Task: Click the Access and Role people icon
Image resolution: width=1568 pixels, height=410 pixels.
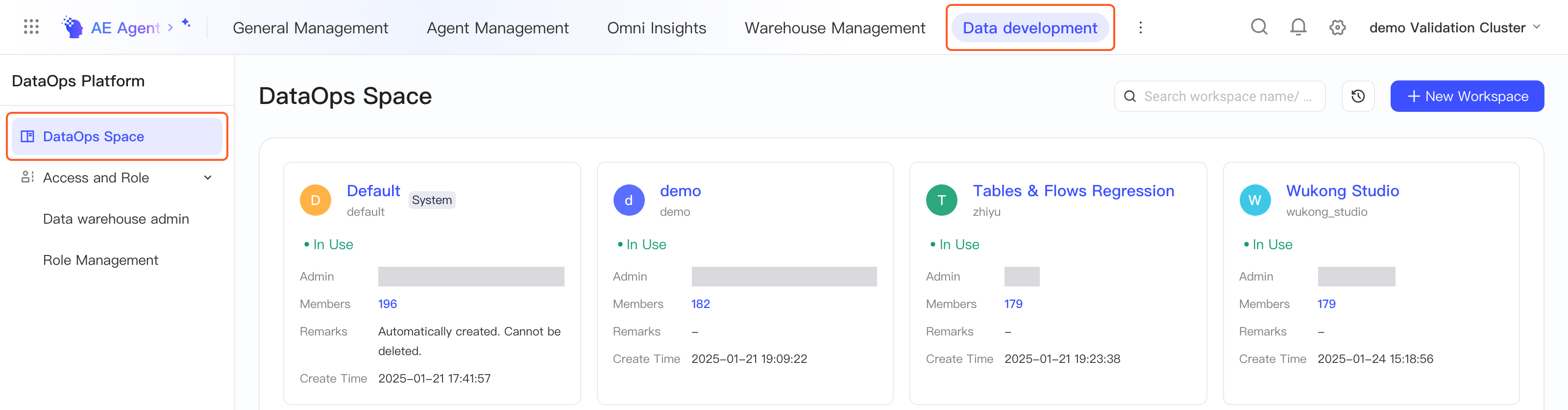Action: (27, 177)
